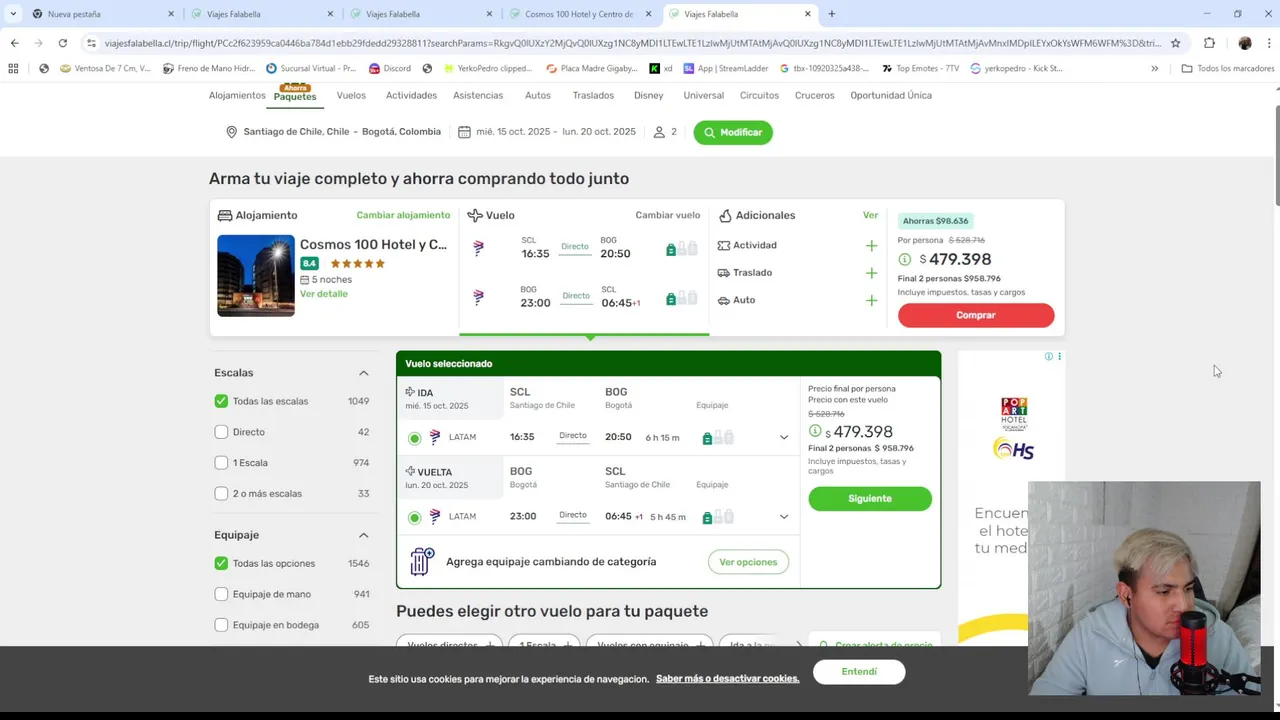
Task: Add Traslado with plus icon
Action: pos(871,273)
